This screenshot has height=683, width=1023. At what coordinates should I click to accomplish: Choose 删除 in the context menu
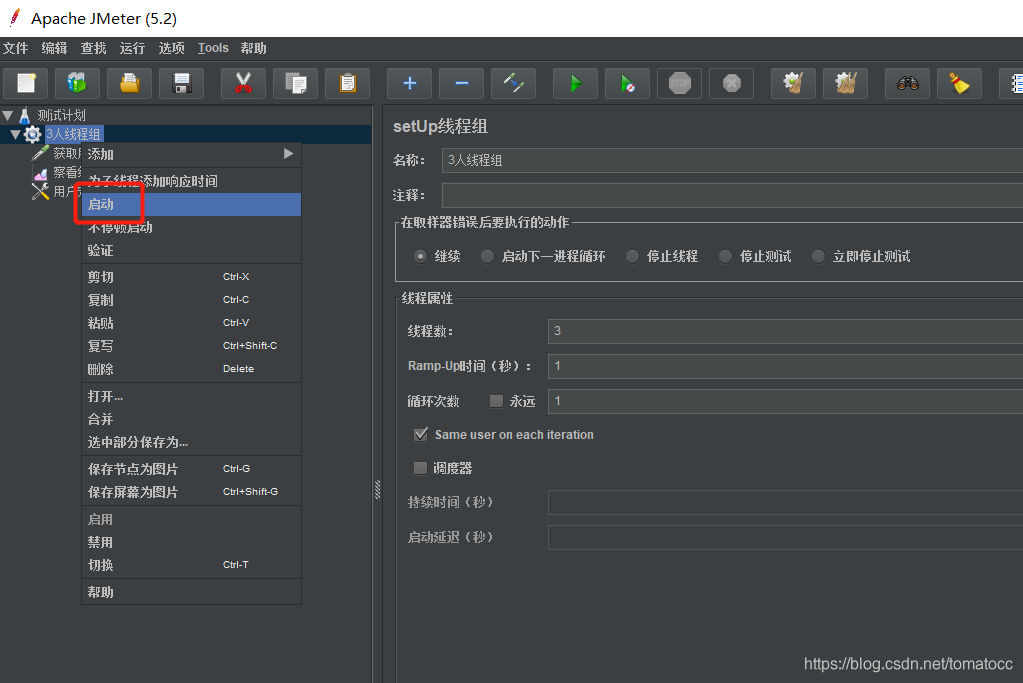tap(191, 369)
